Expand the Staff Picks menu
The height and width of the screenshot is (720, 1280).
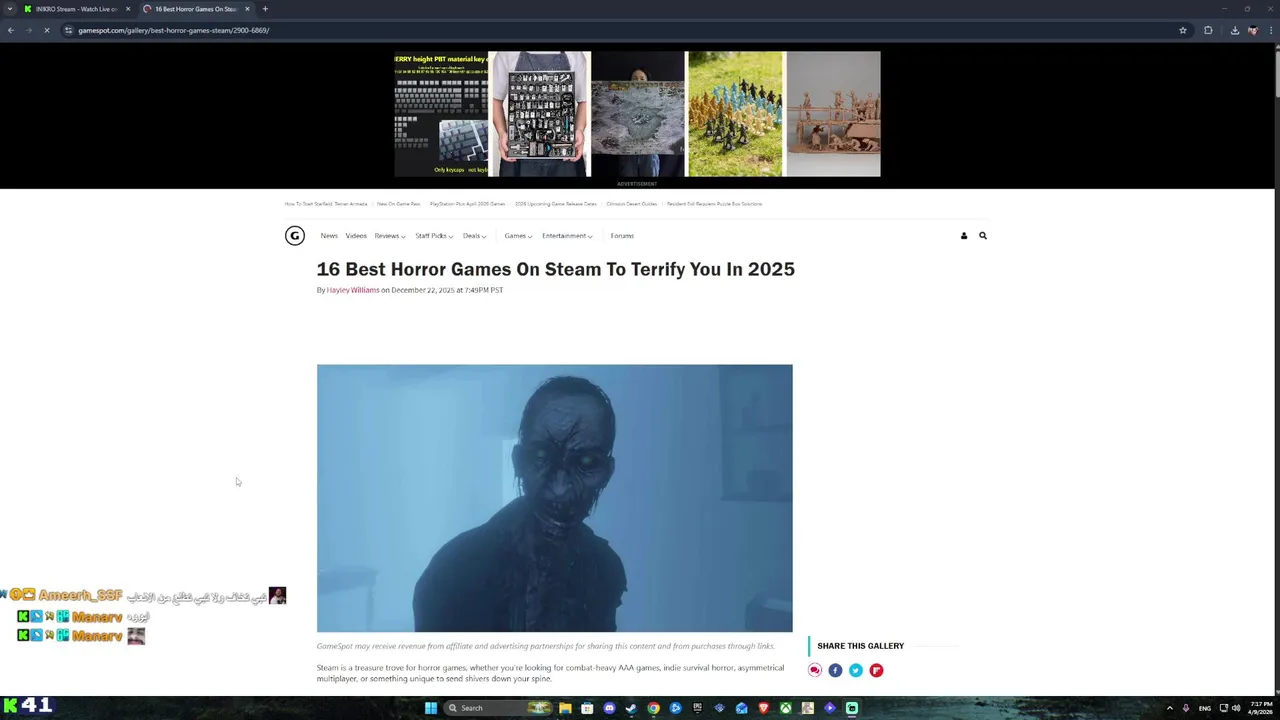[x=434, y=236]
